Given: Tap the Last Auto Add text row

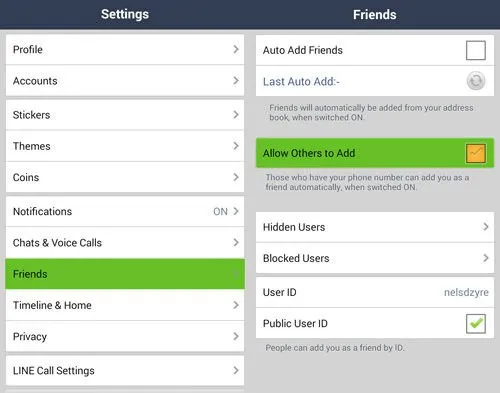Looking at the screenshot, I should tap(375, 81).
